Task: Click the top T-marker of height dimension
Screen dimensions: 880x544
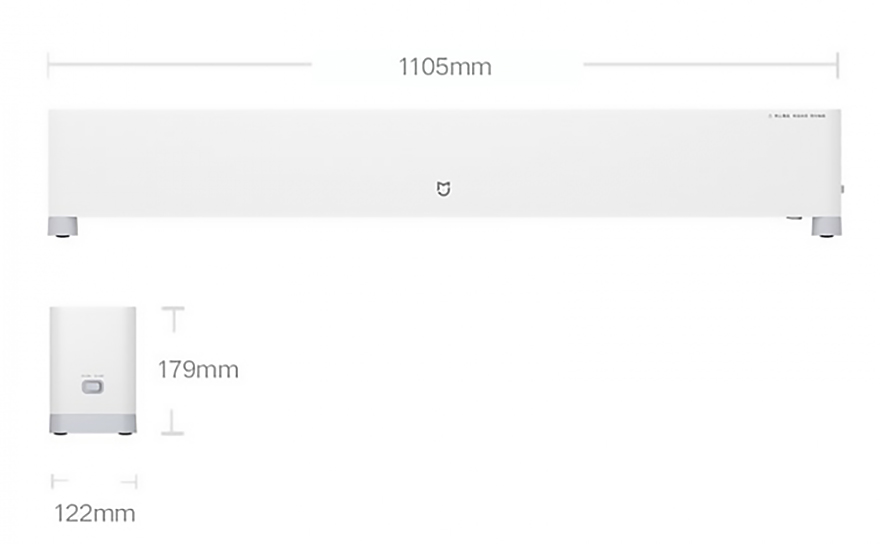Action: coord(174,318)
